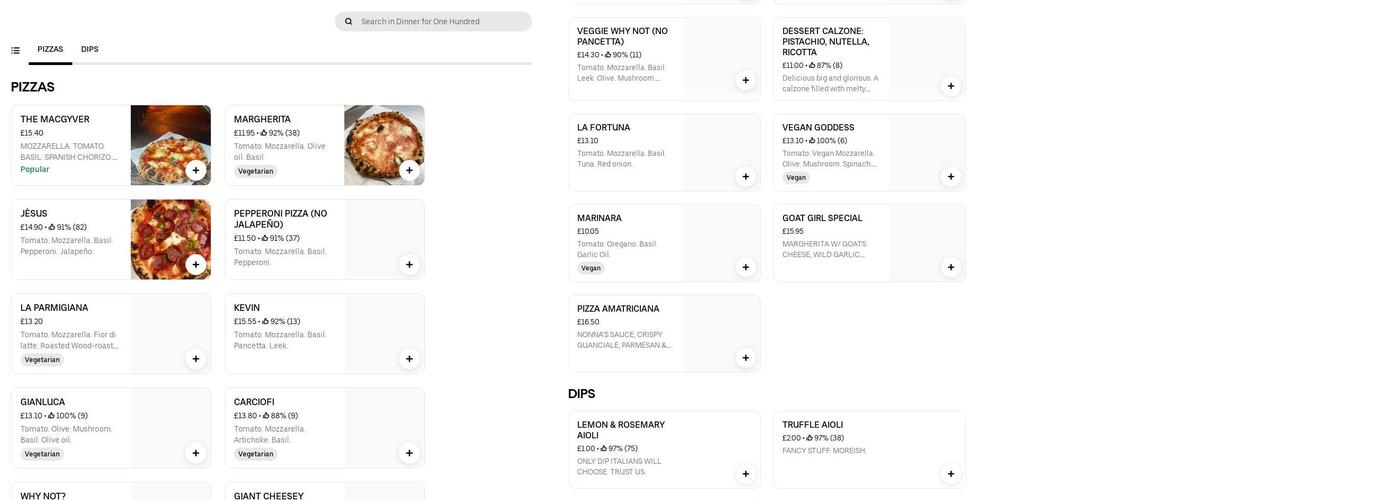1400x500 pixels.
Task: Click the Marinara pizza title
Action: pyautogui.click(x=599, y=218)
